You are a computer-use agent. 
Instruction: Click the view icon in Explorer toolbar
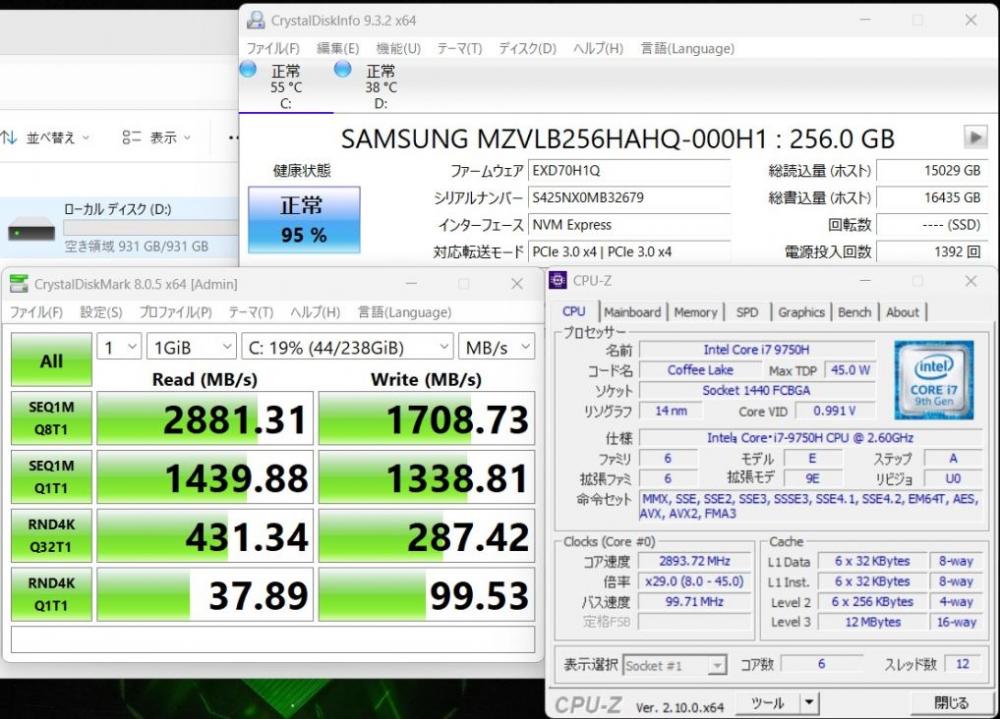[131, 137]
